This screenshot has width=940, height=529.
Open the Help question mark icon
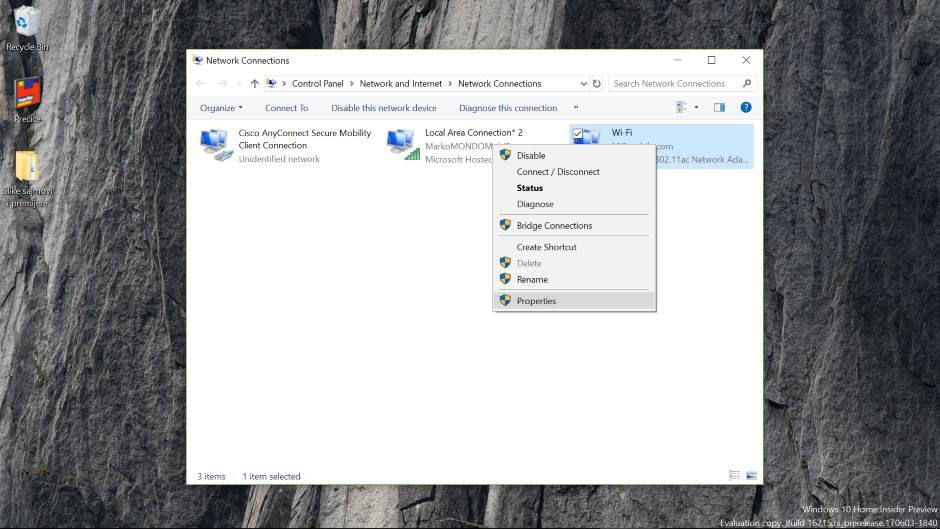pos(745,107)
